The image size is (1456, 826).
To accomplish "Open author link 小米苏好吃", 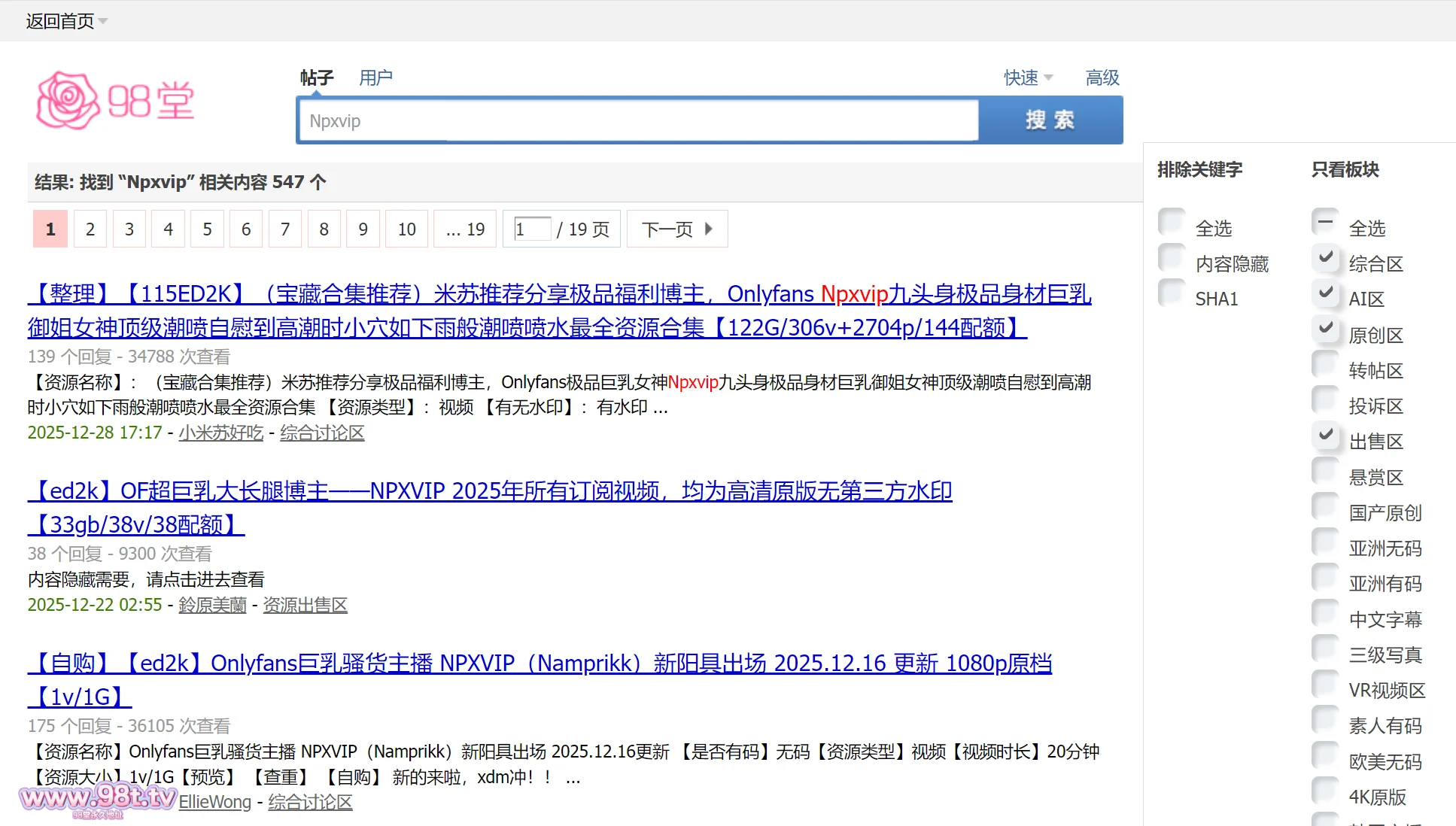I will pyautogui.click(x=220, y=433).
